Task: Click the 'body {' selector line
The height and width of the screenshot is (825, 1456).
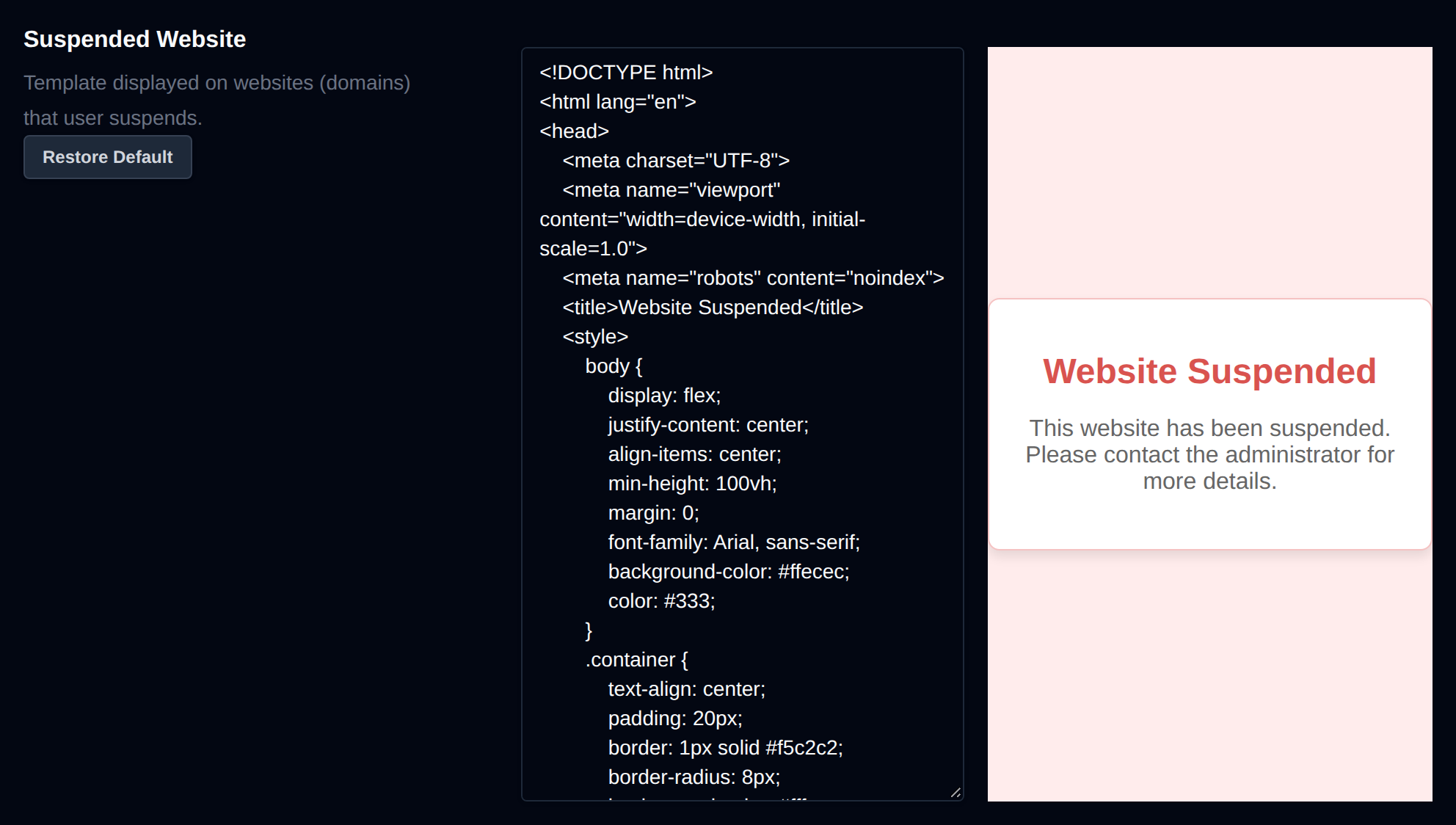Action: (614, 366)
